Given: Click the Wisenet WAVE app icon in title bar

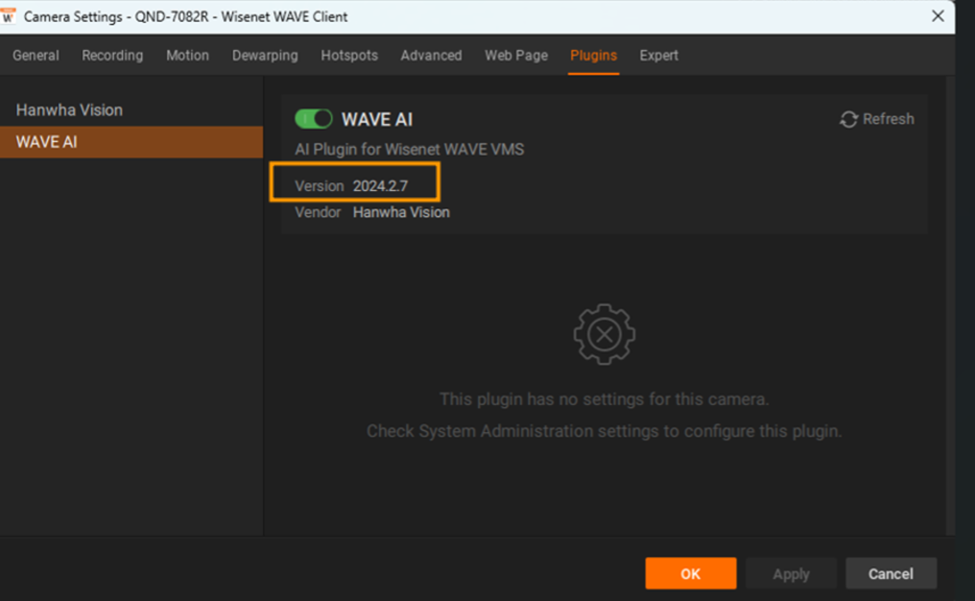Looking at the screenshot, I should (8, 16).
